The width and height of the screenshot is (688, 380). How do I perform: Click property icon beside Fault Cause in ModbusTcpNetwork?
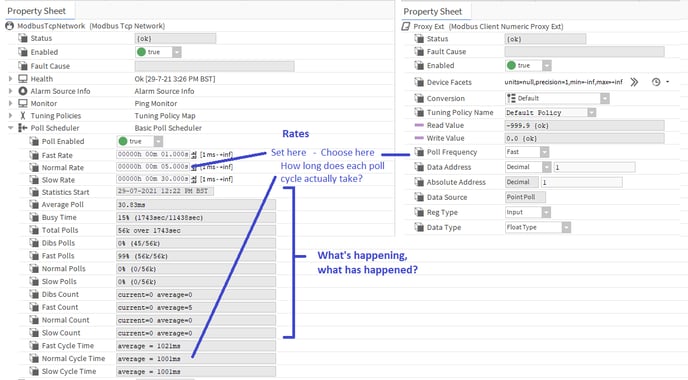(x=23, y=66)
